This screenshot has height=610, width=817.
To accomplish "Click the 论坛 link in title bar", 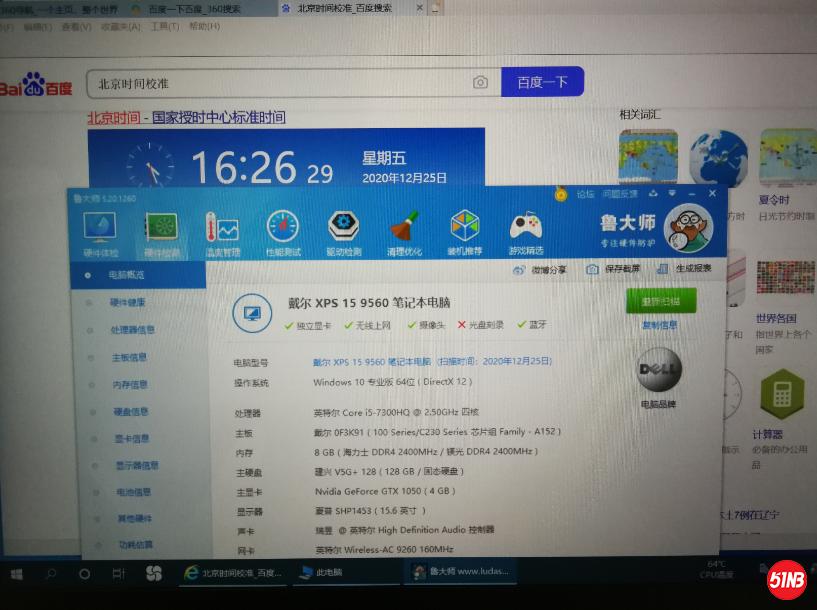I will coord(585,194).
